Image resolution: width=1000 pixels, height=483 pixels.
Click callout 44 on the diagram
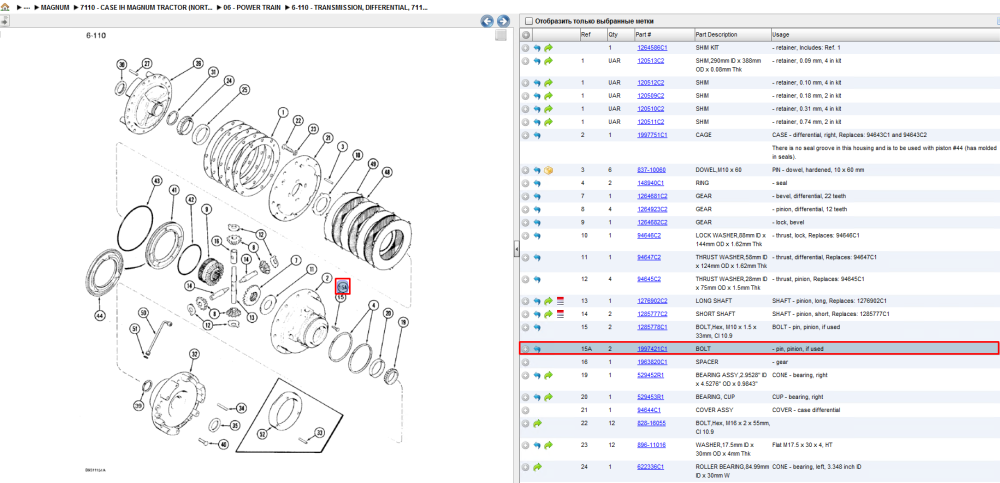(x=99, y=315)
